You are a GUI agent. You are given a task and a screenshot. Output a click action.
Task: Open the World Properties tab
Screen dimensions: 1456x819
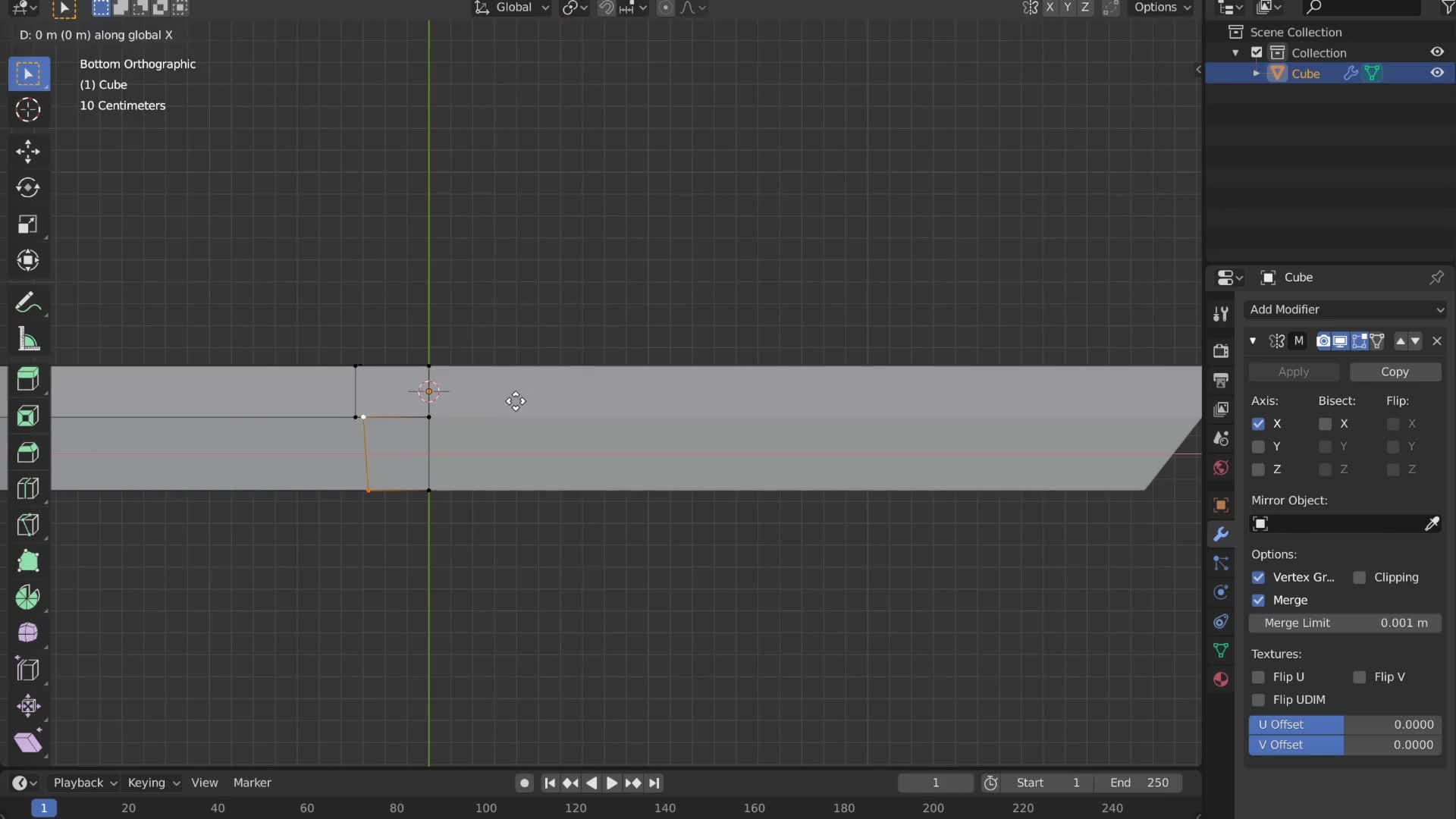point(1221,468)
